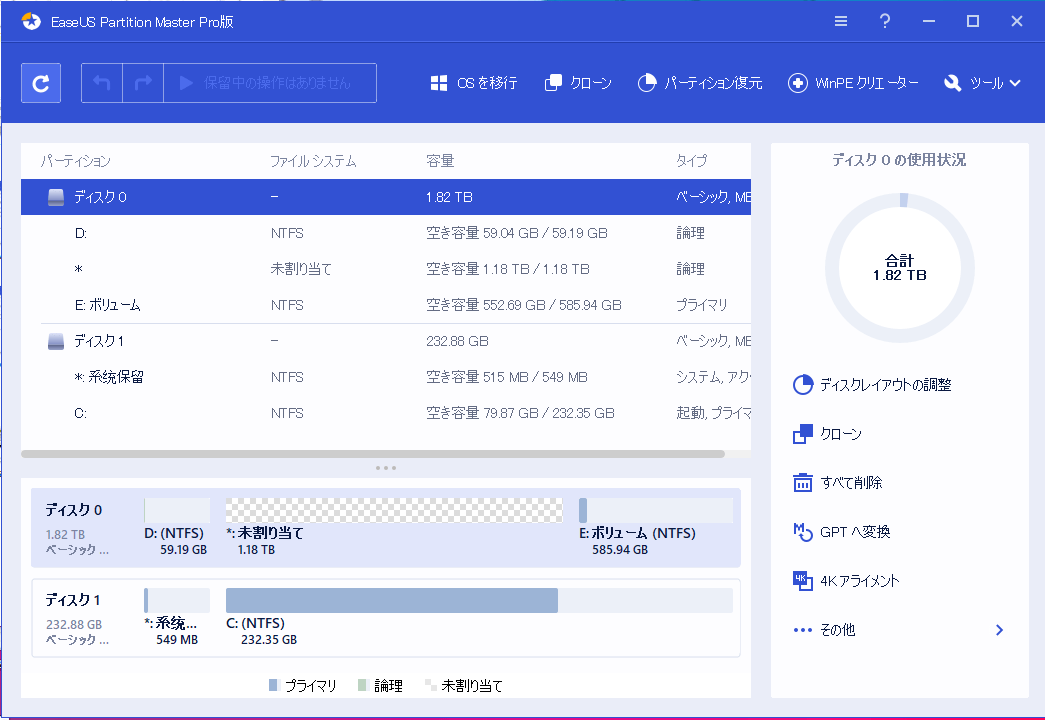Click the pending operations play button
The width and height of the screenshot is (1045, 720).
(x=186, y=83)
